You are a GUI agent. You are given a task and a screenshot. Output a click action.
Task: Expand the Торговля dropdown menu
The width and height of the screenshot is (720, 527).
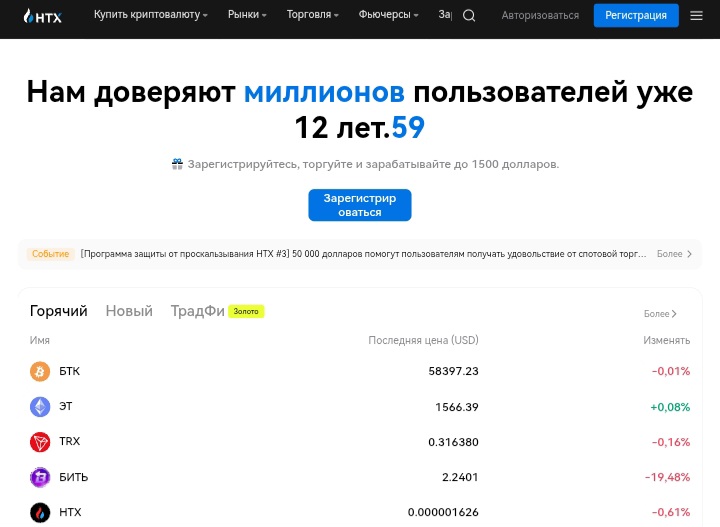tap(313, 15)
